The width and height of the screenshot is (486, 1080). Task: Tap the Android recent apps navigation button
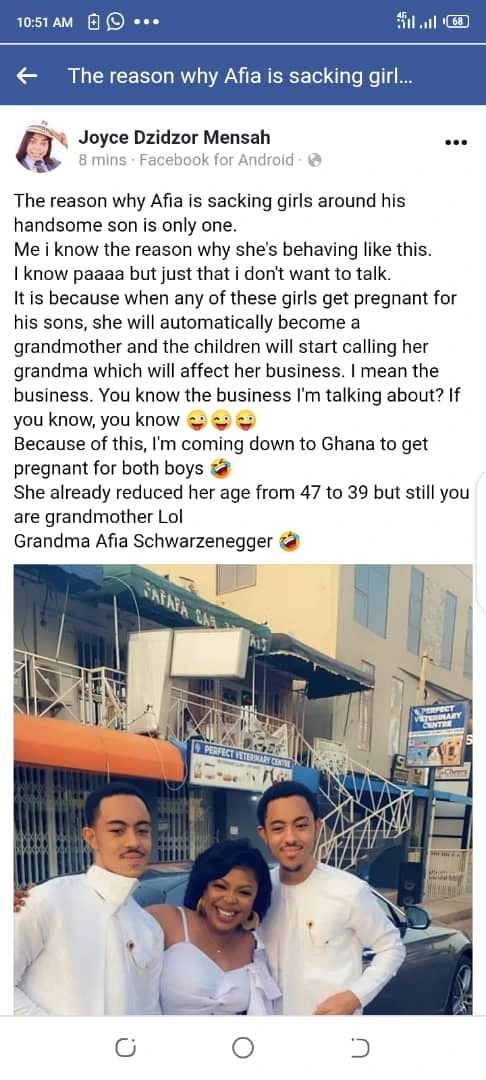point(125,1048)
